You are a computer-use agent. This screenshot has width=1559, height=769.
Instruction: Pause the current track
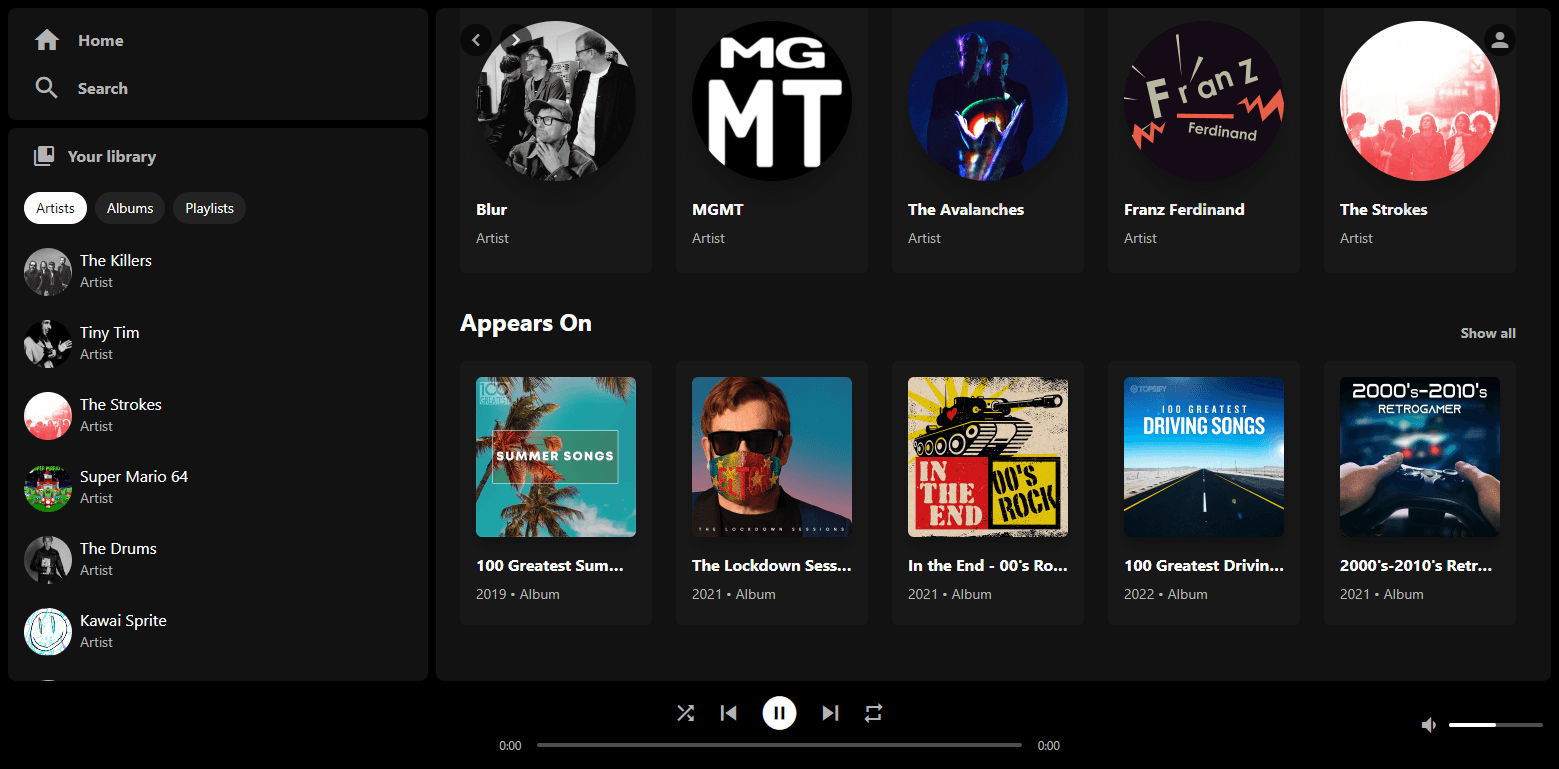coord(779,713)
